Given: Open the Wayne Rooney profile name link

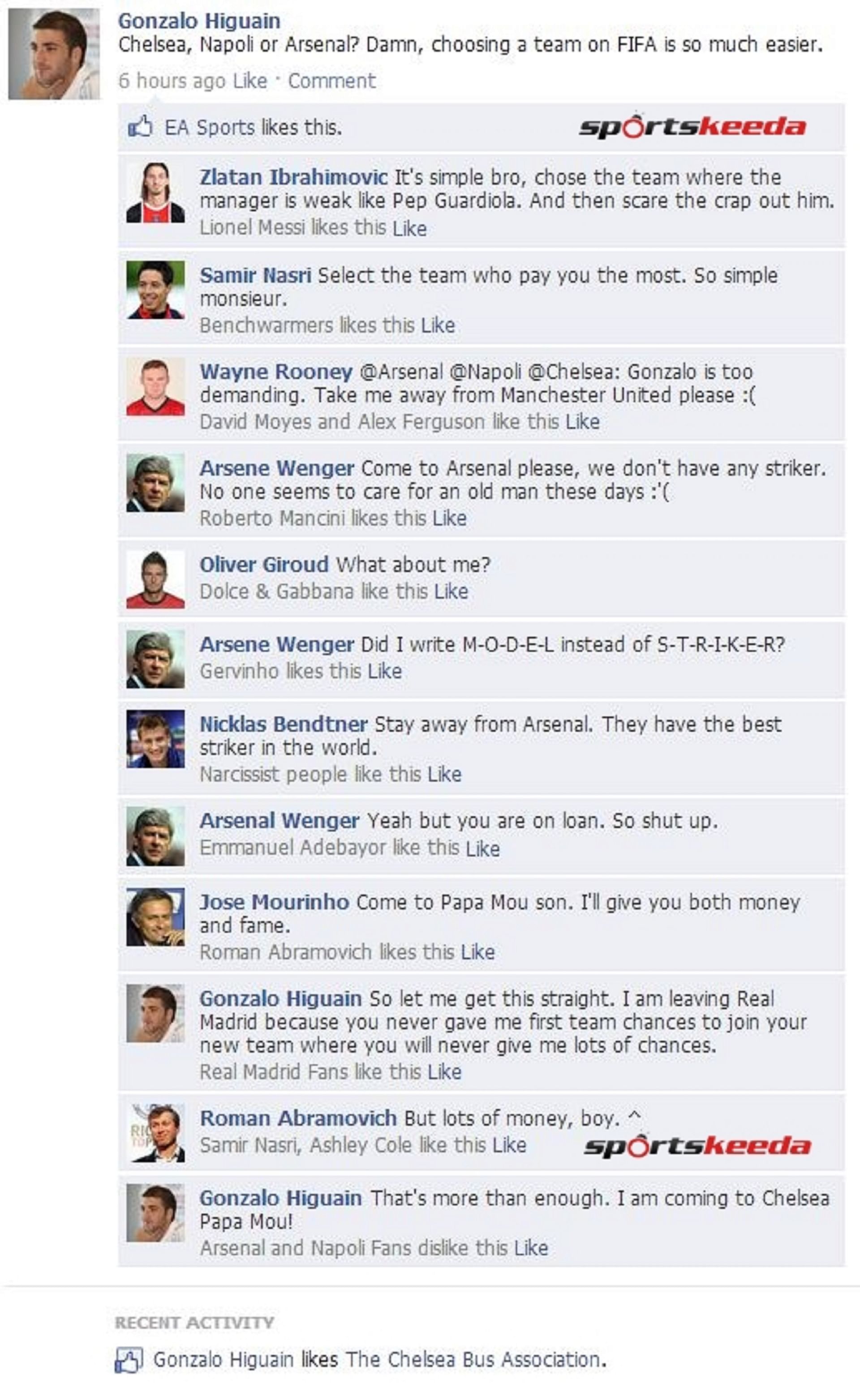Looking at the screenshot, I should [276, 372].
